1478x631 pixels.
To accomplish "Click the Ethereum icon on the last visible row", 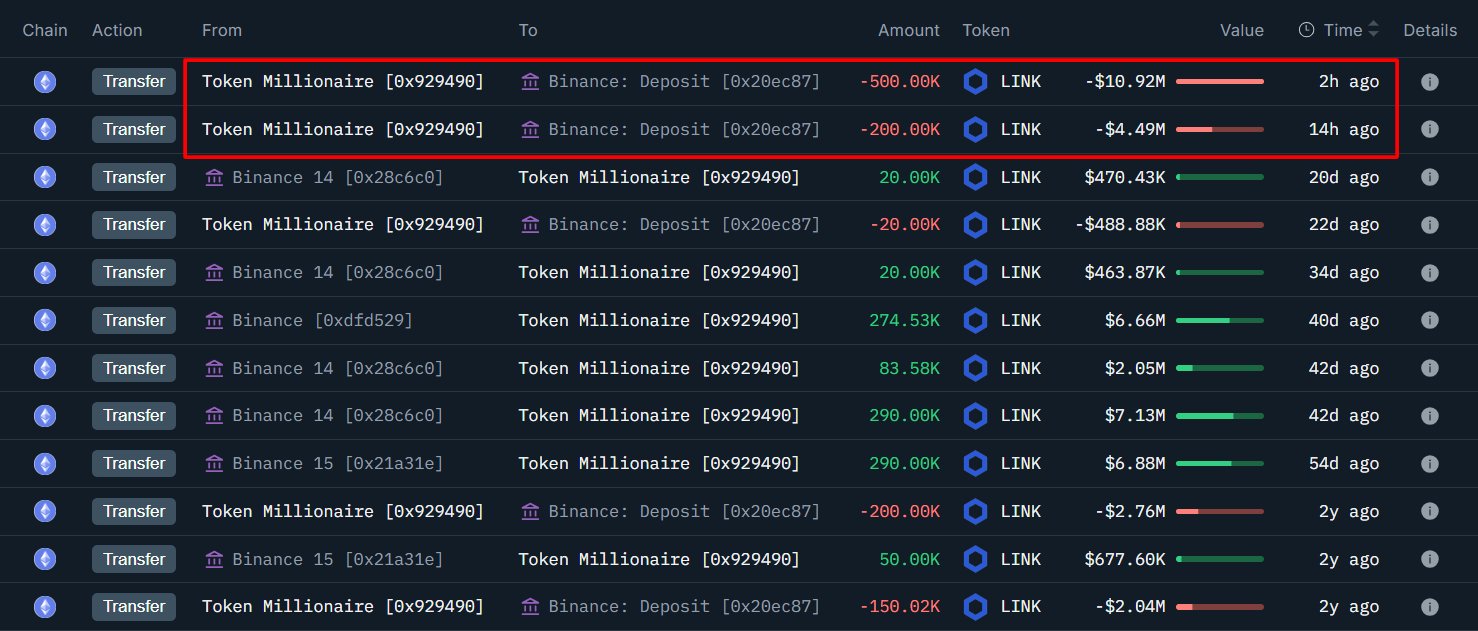I will click(44, 606).
